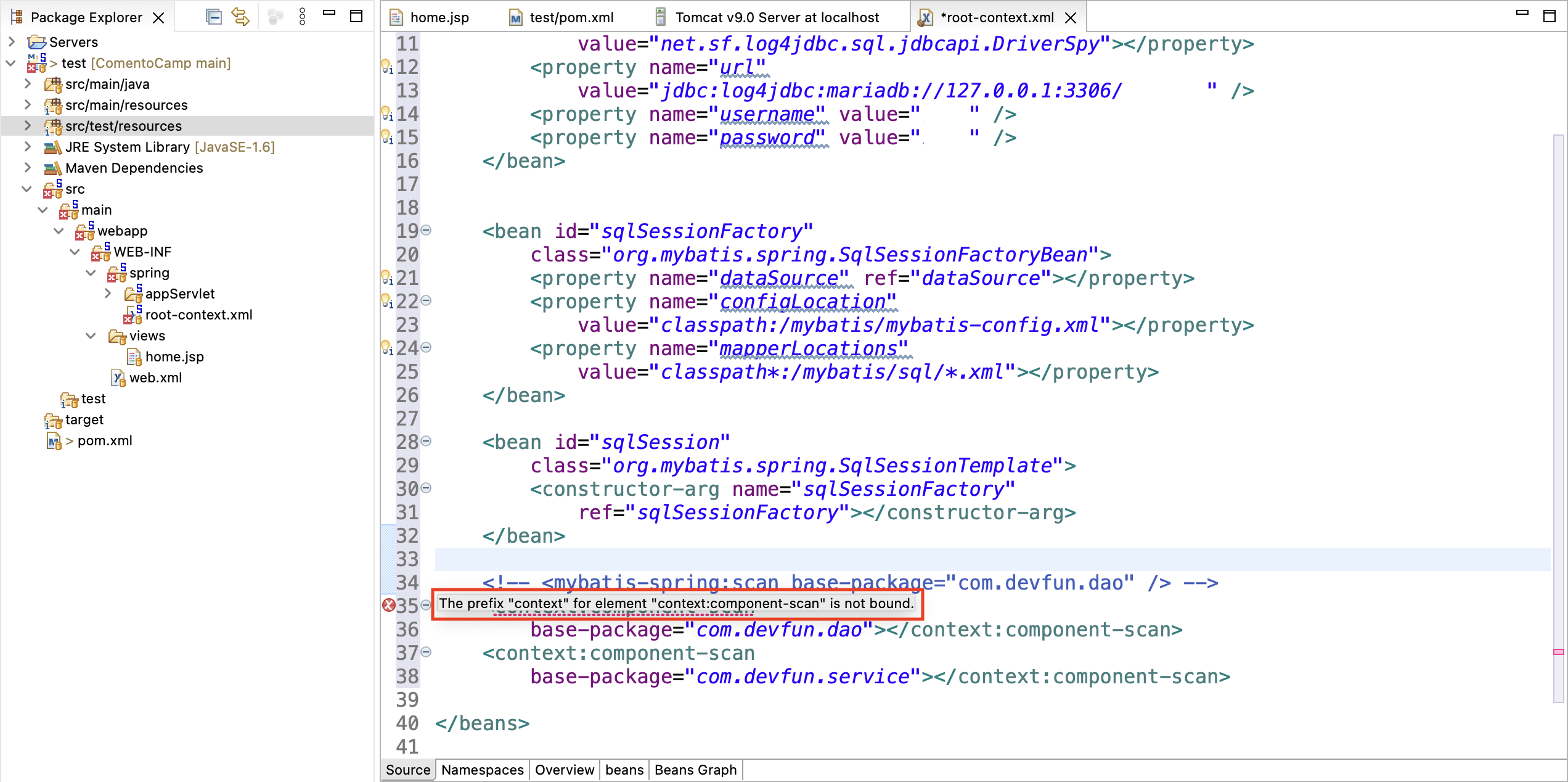The image size is (1568, 782).
Task: Click root-context.xml file icon in tree
Action: (x=133, y=315)
